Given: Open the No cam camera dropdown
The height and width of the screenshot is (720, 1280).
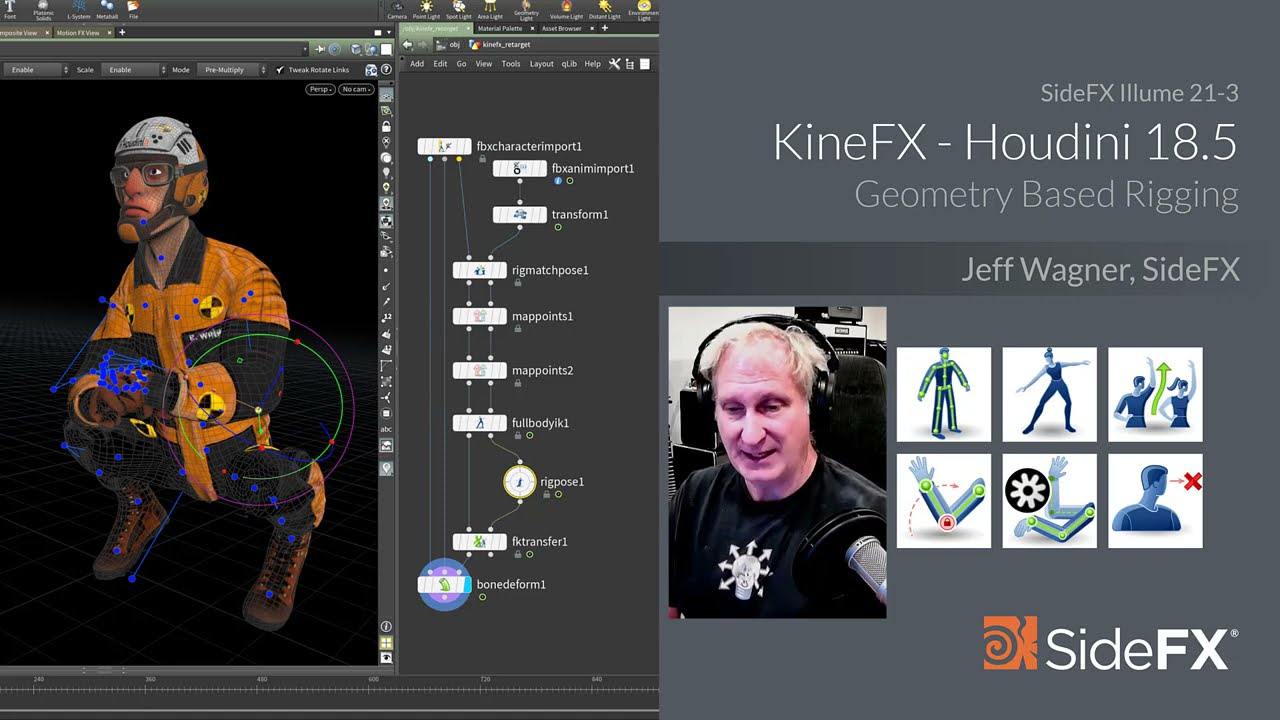Looking at the screenshot, I should [356, 89].
